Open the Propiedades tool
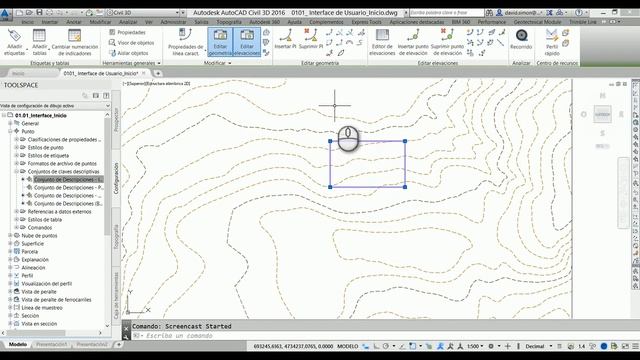 127,32
